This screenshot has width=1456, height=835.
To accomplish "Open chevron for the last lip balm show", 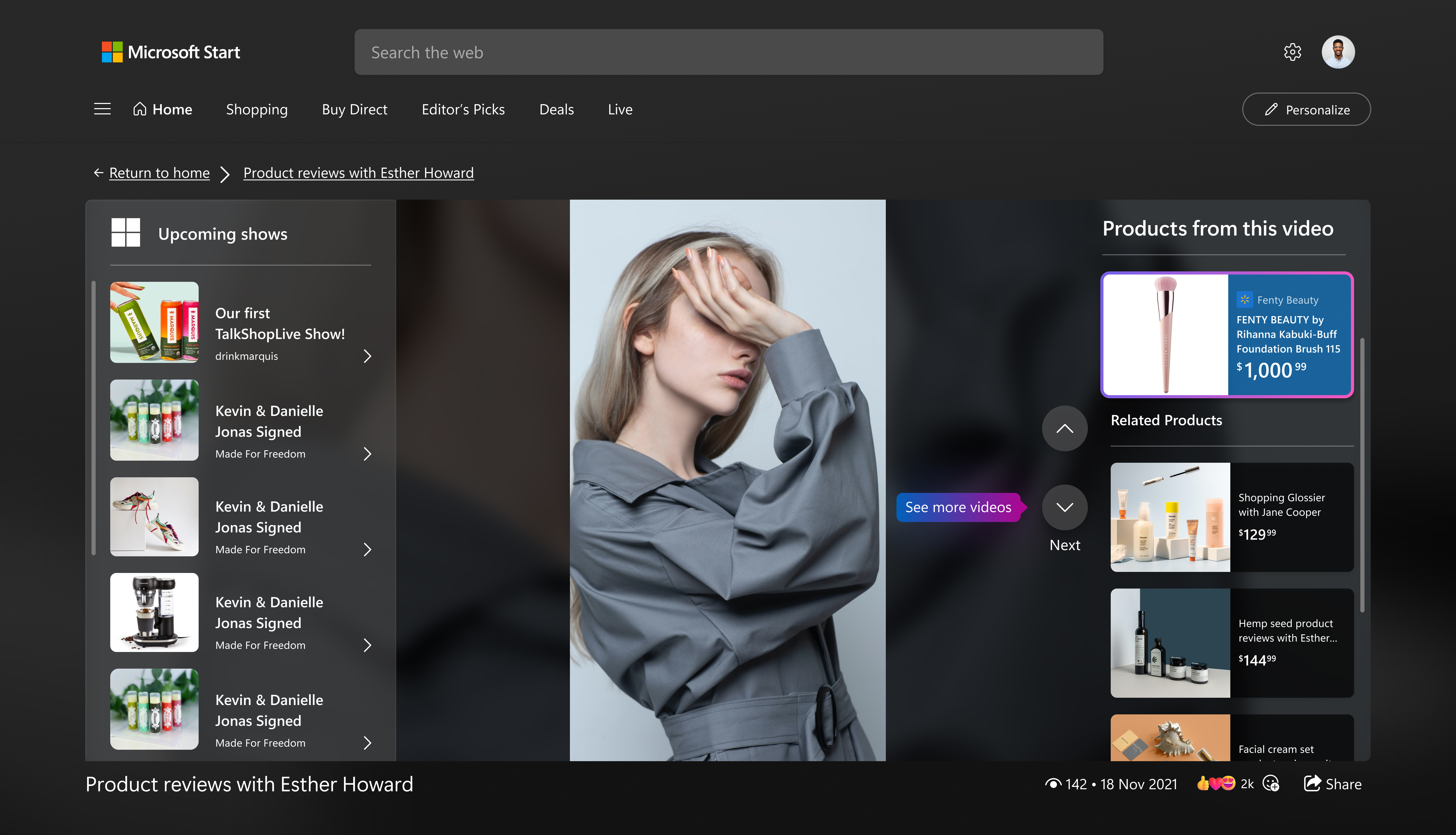I will tap(368, 743).
